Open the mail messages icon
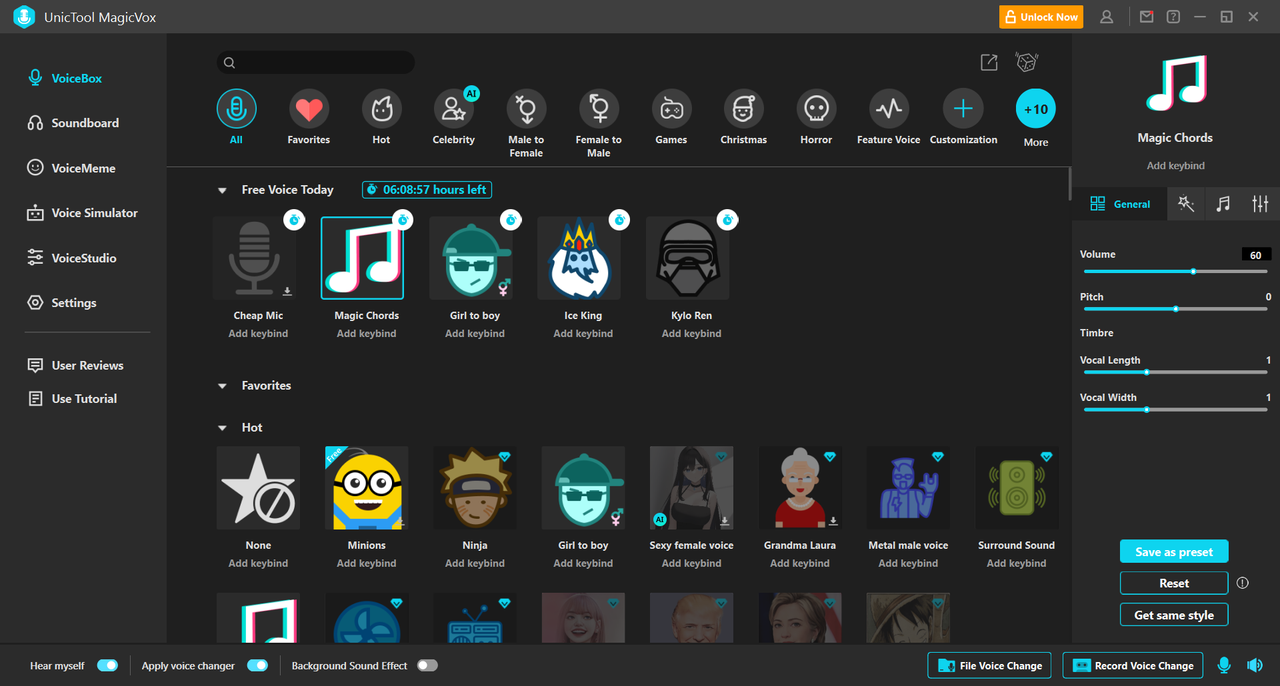This screenshot has height=686, width=1280. click(x=1146, y=17)
